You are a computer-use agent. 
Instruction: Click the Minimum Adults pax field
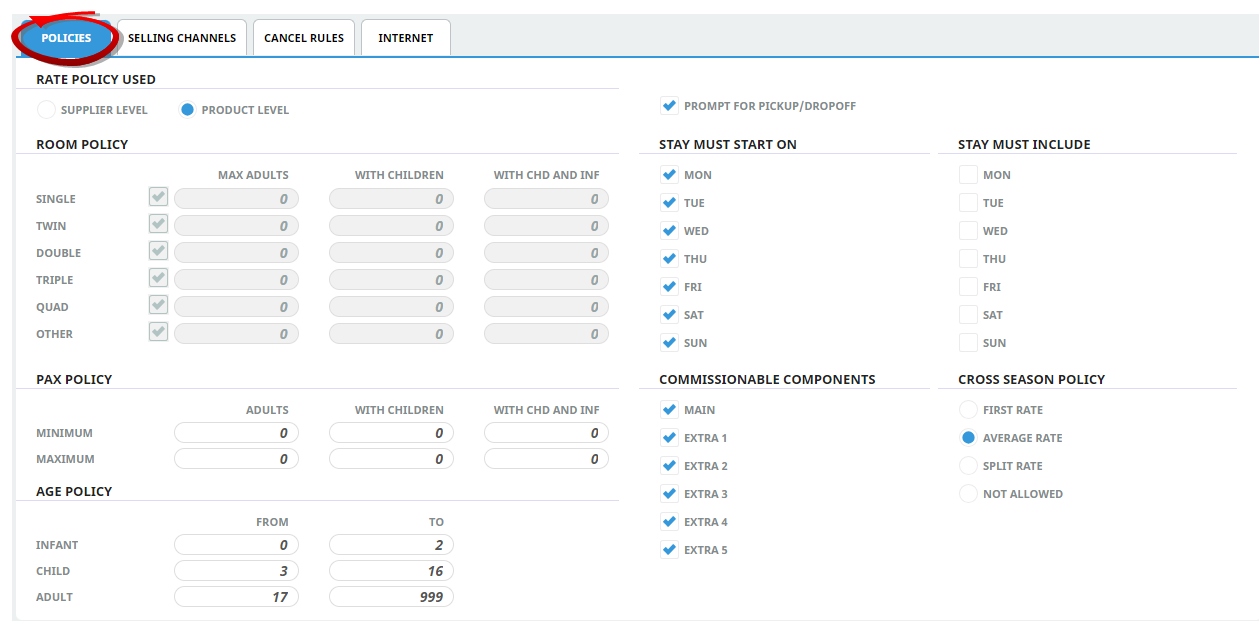(x=236, y=433)
